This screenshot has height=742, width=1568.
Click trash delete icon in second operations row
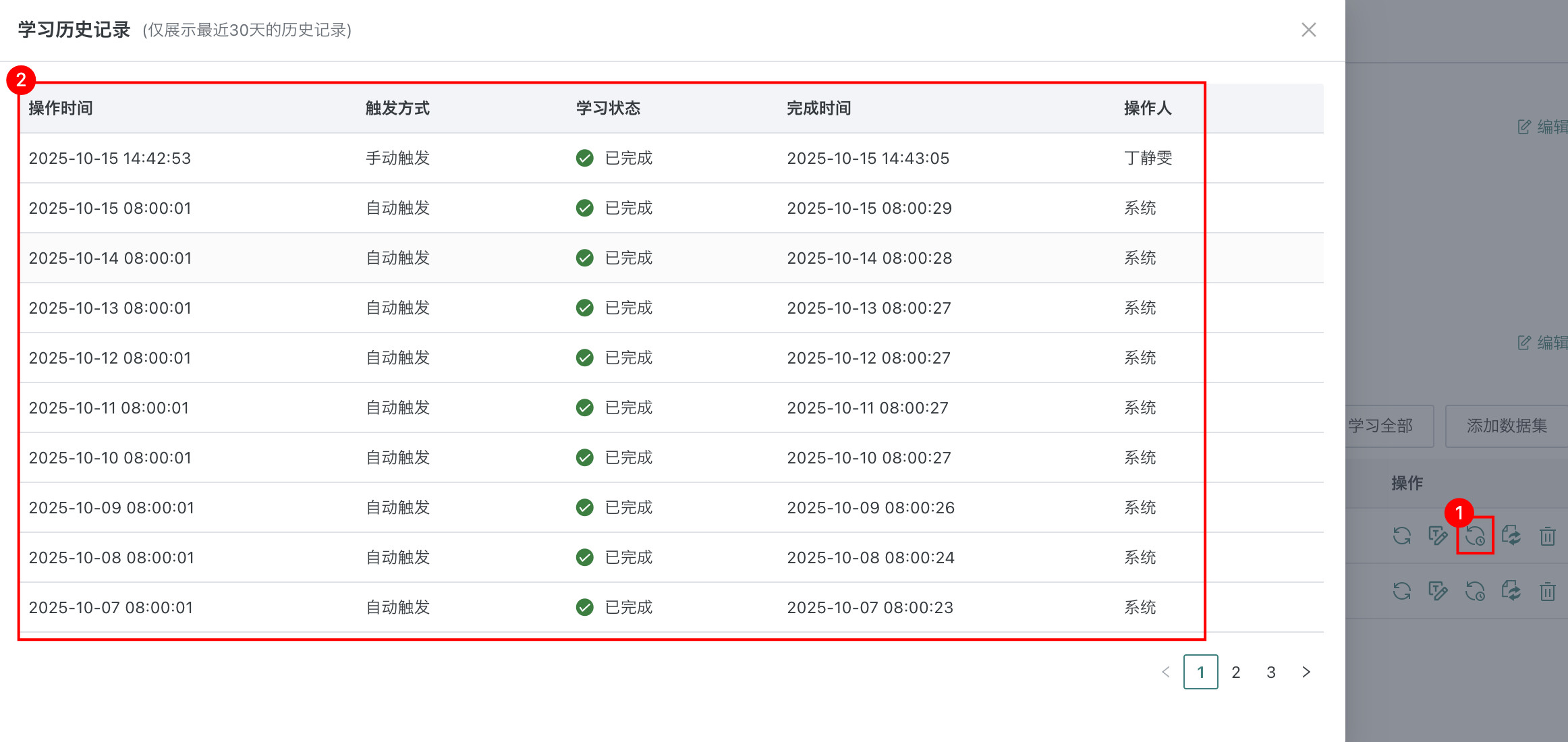(1548, 592)
